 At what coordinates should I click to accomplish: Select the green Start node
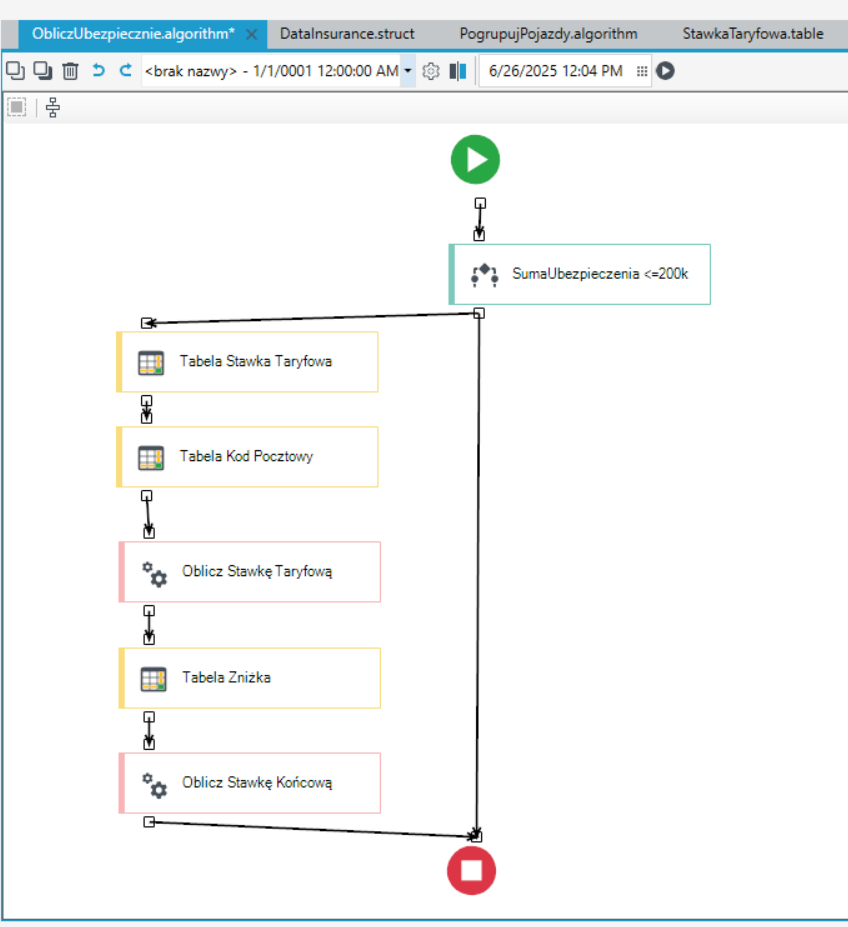475,160
